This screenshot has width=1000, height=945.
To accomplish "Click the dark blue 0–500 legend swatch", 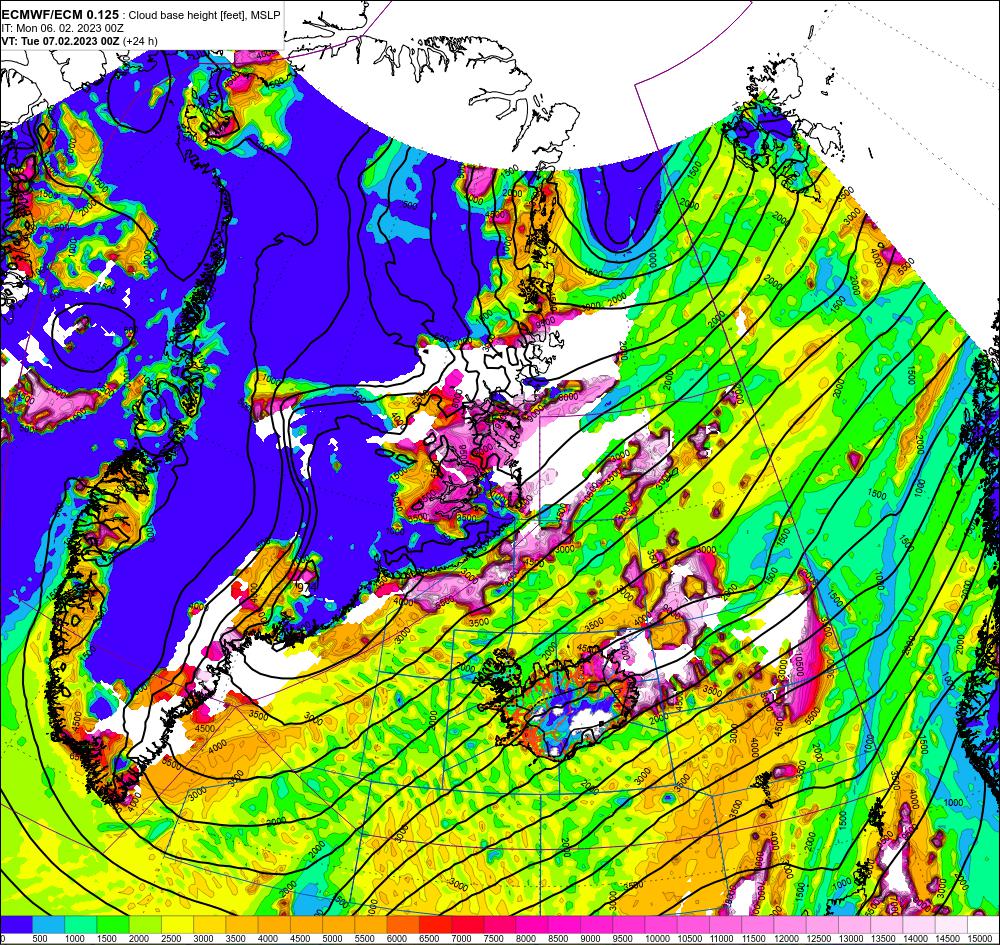I will click(16, 925).
